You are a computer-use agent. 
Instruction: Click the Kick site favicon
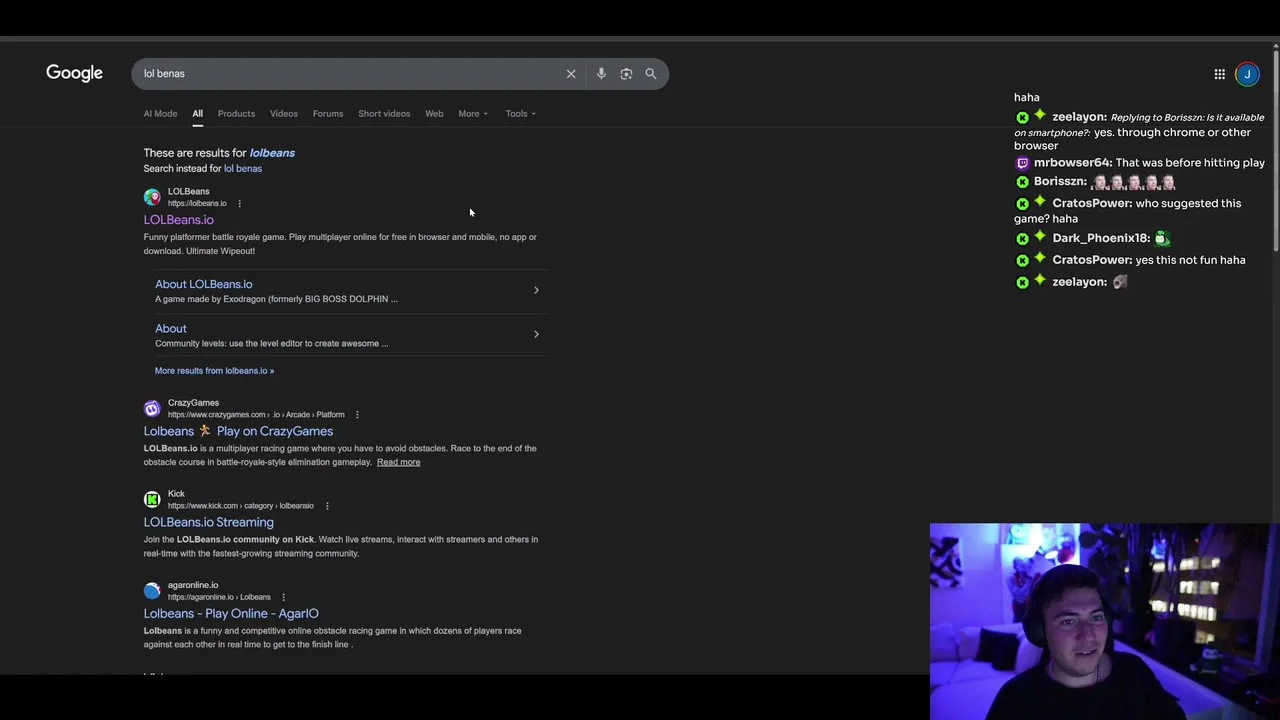152,499
